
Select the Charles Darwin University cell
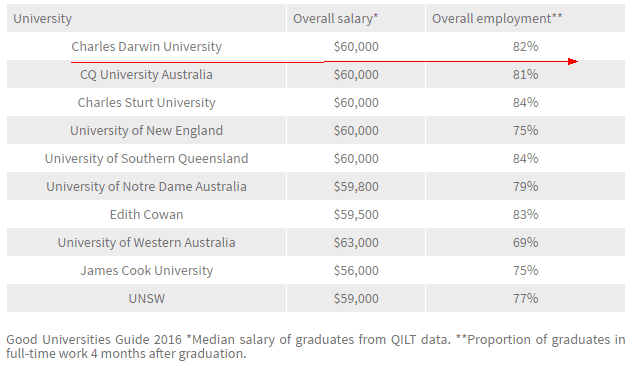(x=146, y=47)
